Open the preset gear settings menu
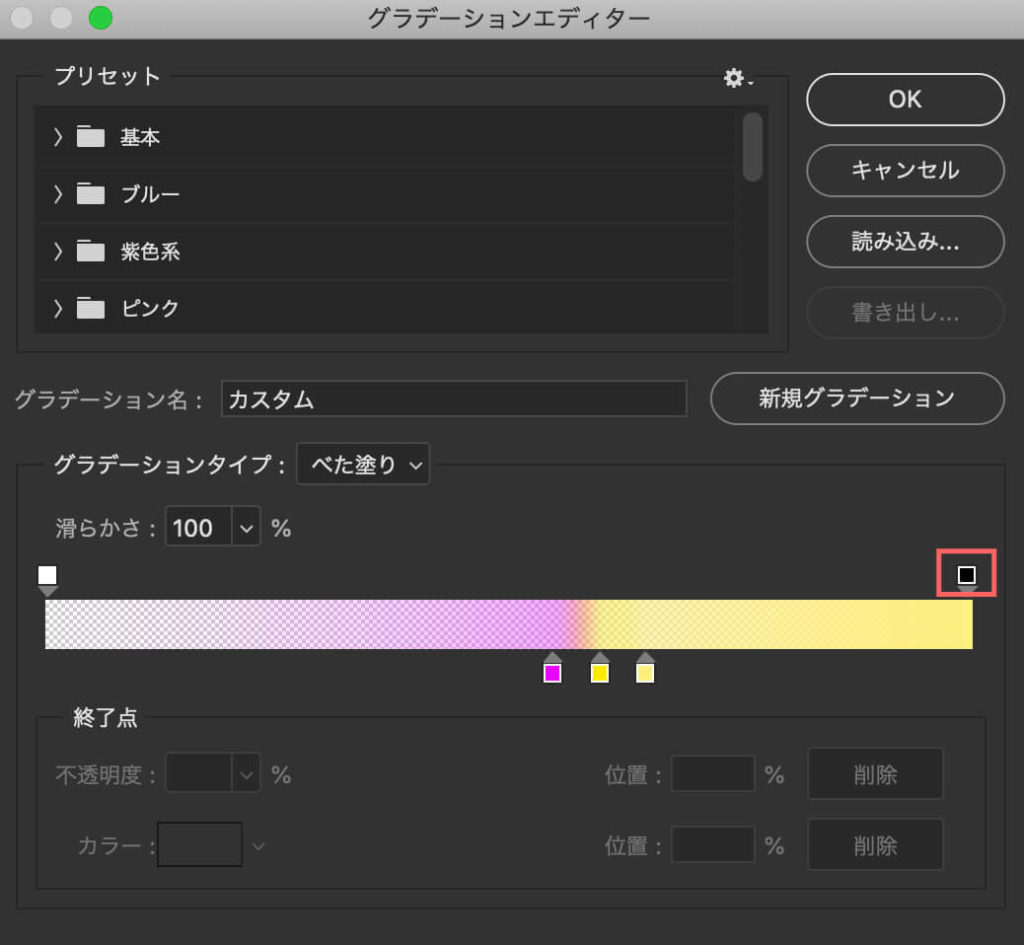Image resolution: width=1024 pixels, height=945 pixels. [737, 78]
